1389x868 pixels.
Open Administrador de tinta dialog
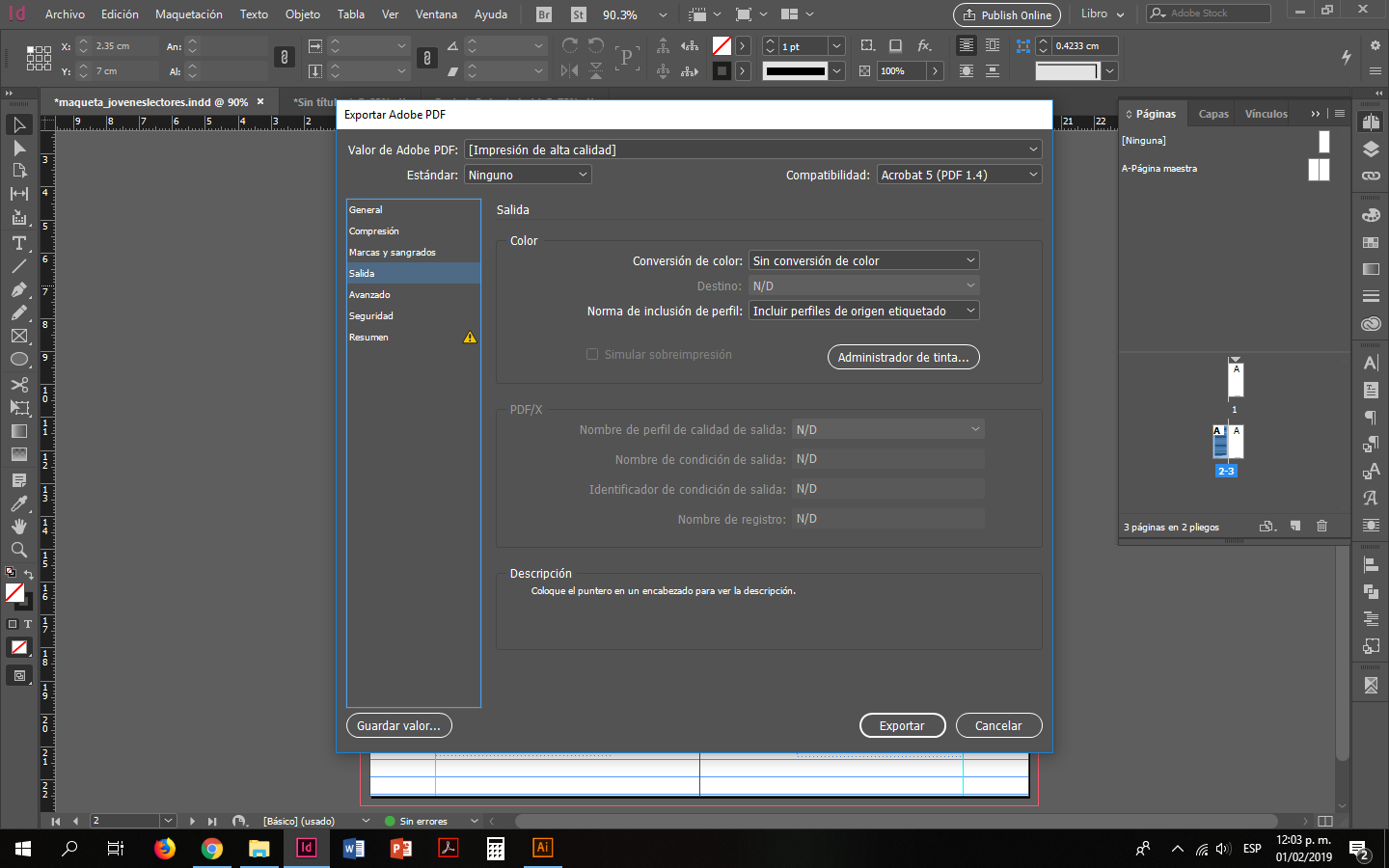pos(903,357)
